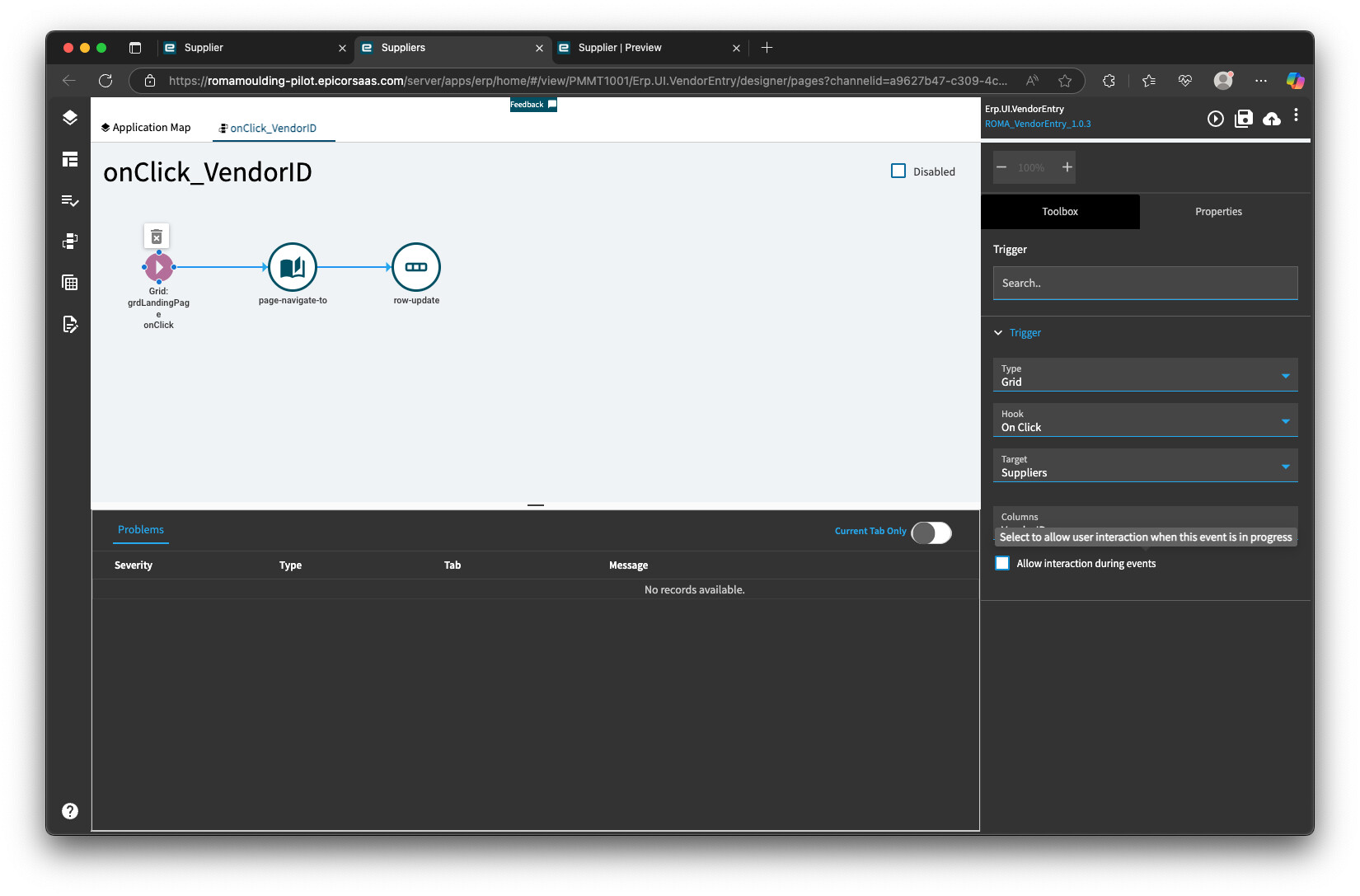This screenshot has width=1360, height=896.
Task: Open the Type dropdown showing Grid
Action: (1145, 374)
